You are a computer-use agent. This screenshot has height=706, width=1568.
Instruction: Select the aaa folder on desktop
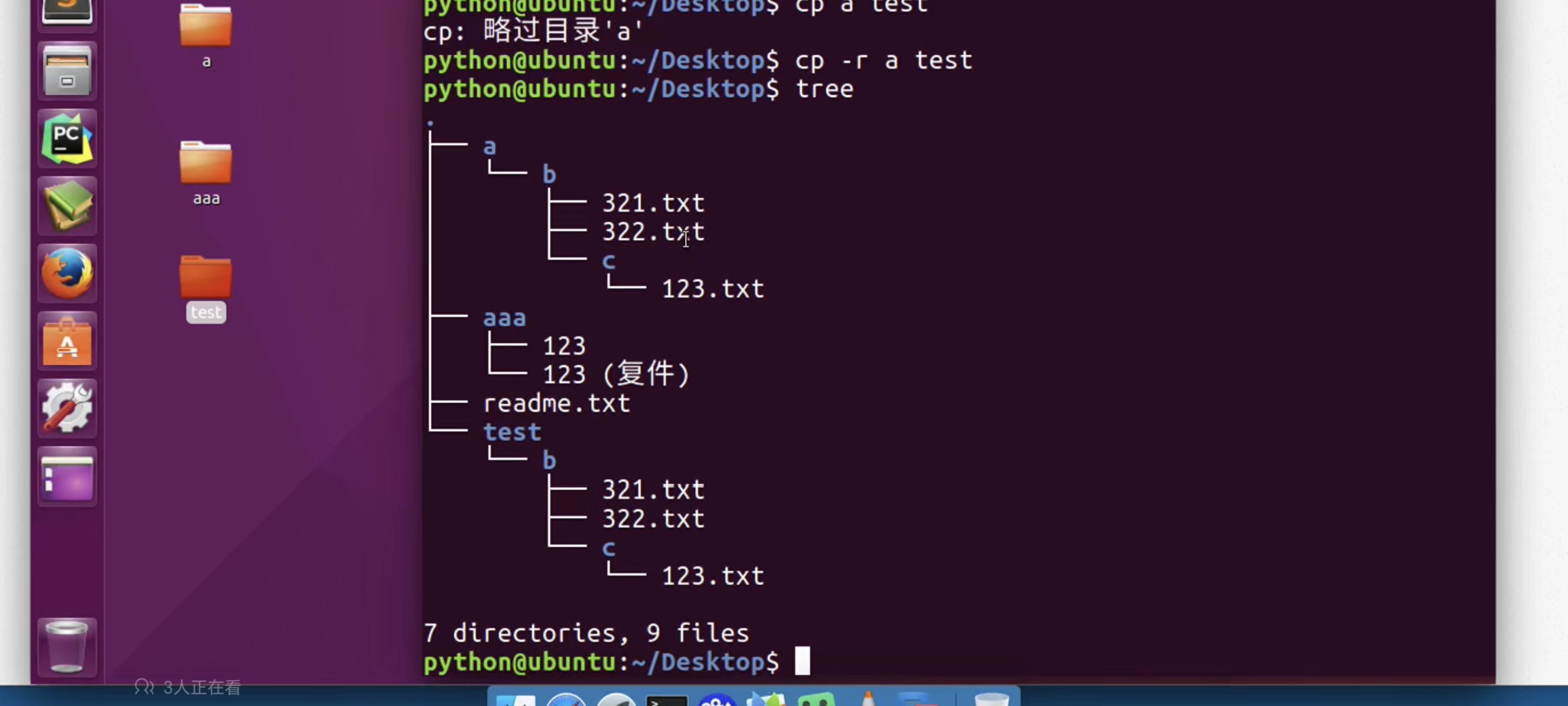tap(206, 163)
